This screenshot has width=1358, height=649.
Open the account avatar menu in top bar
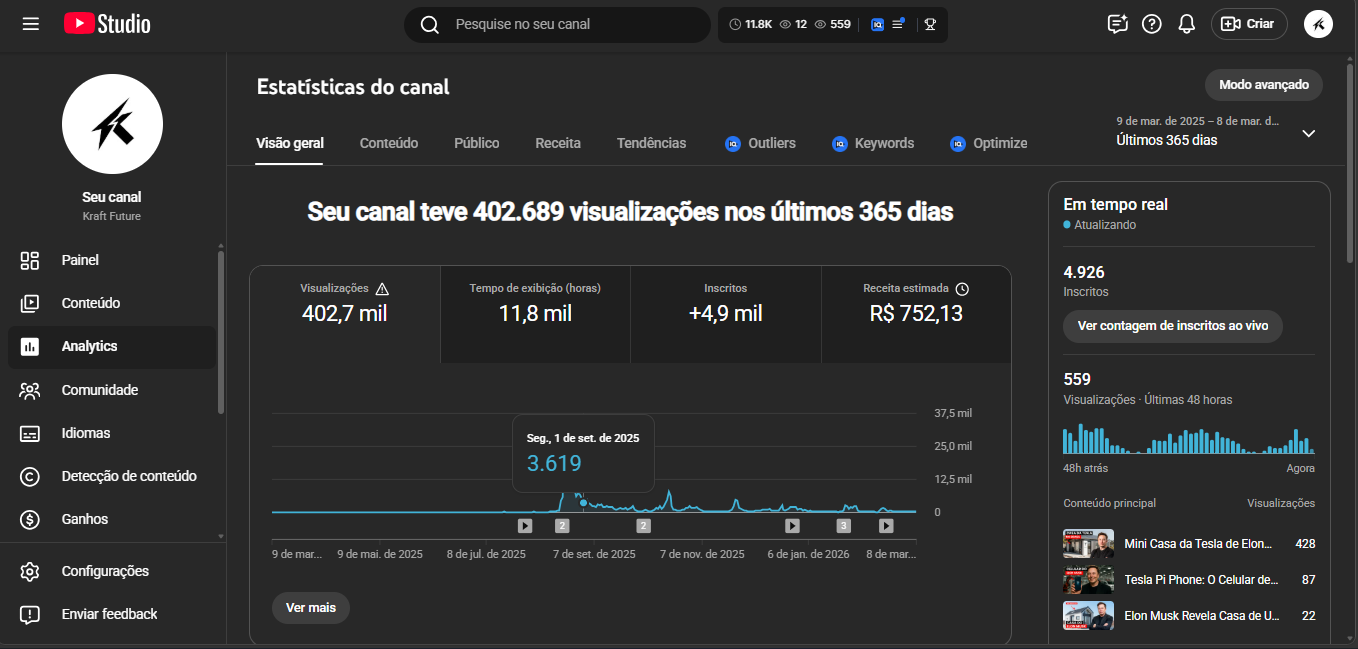tap(1318, 24)
